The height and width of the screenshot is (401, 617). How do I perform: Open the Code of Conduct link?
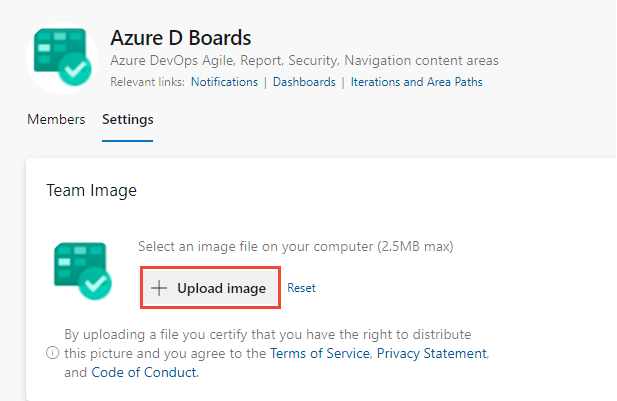coord(144,372)
